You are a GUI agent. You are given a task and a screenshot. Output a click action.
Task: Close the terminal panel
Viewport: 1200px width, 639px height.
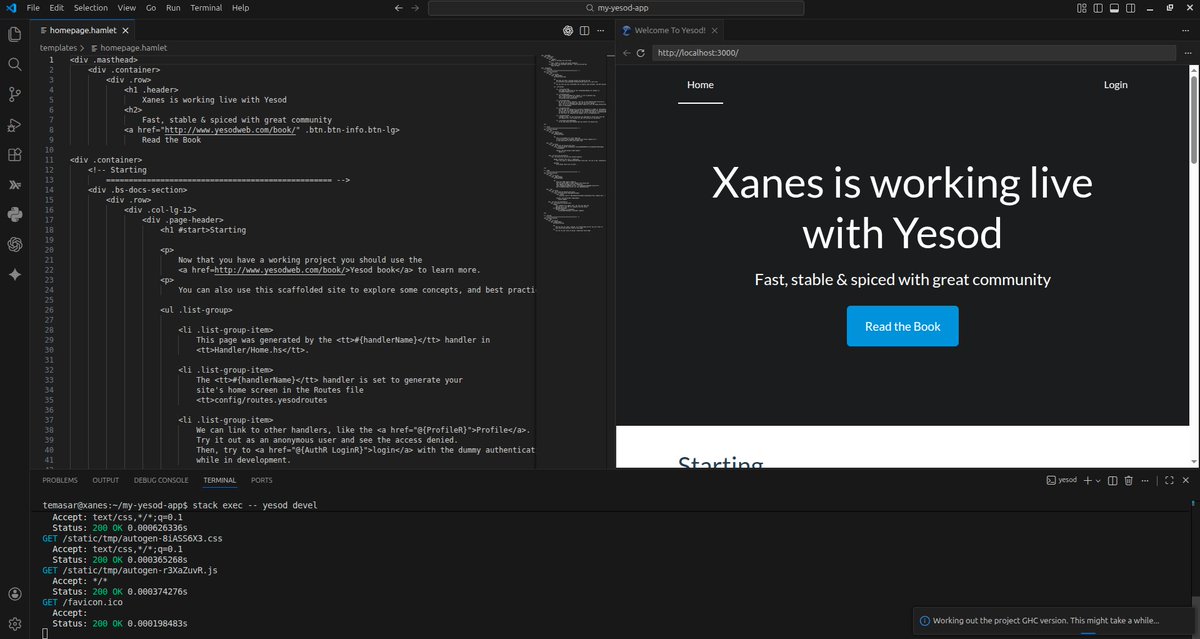tap(1187, 480)
